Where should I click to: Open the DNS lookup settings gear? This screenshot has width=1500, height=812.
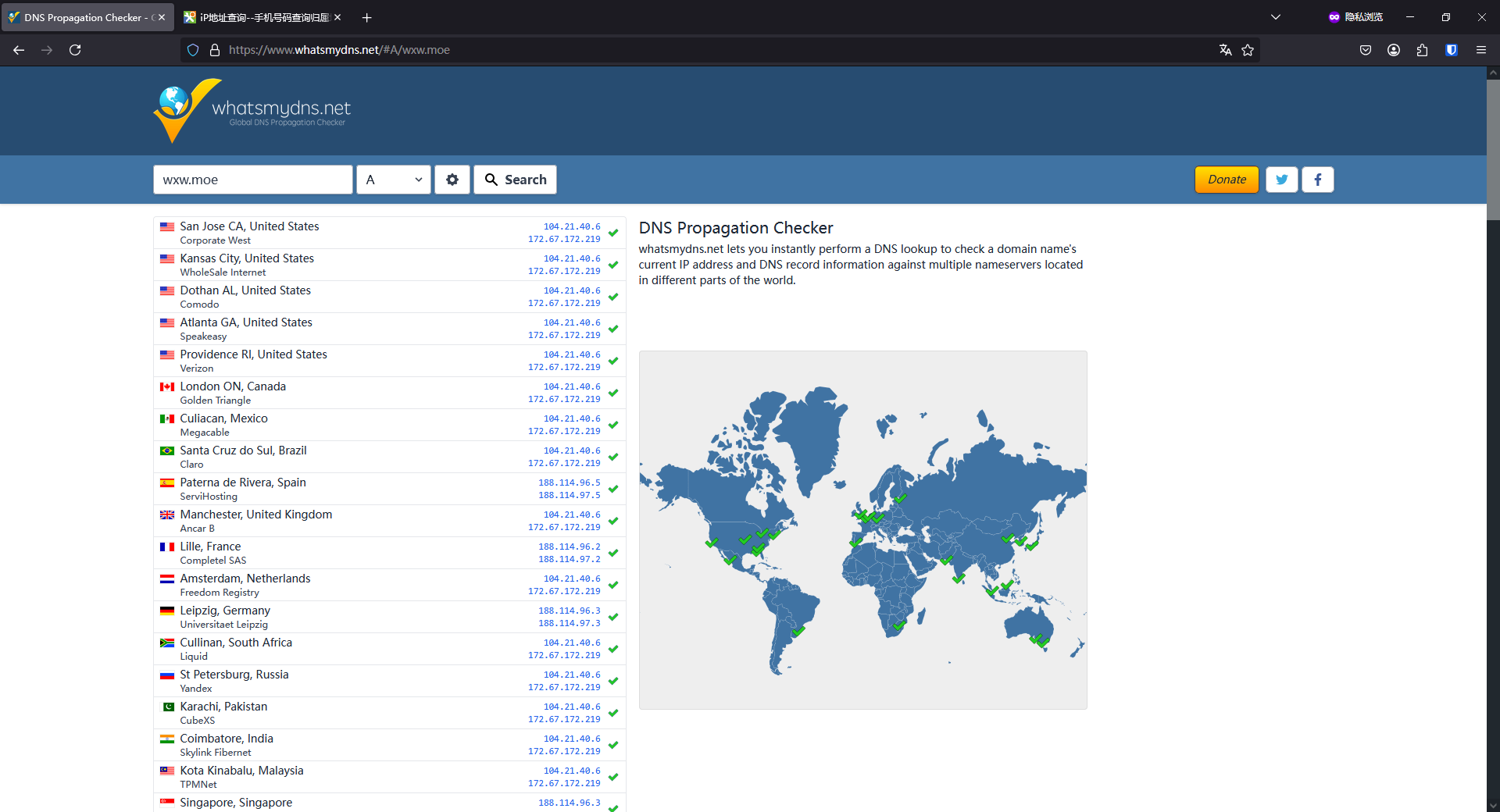coord(452,180)
